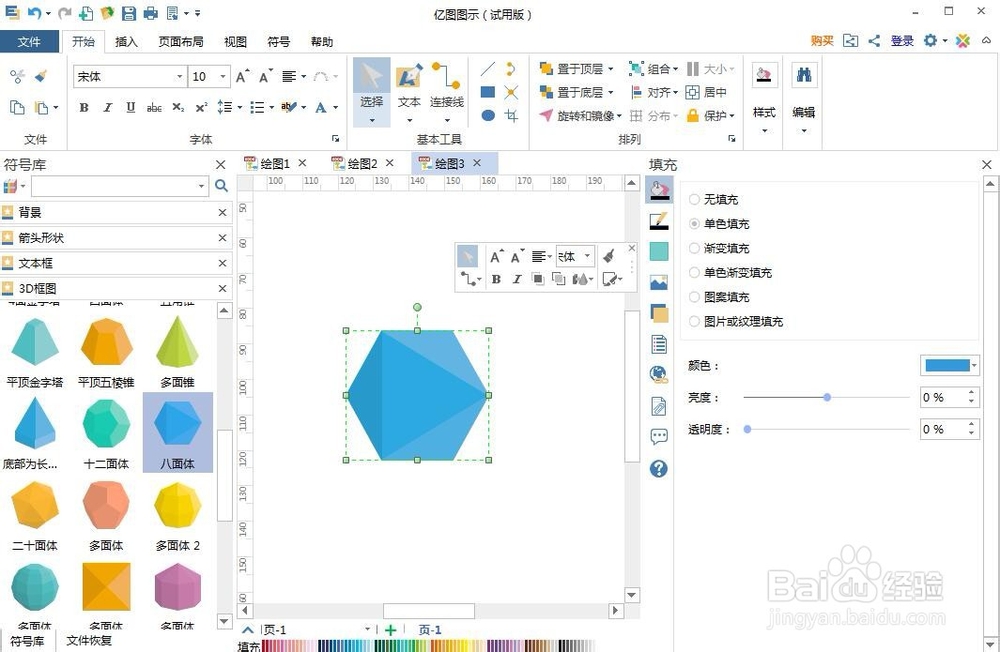Open the line style panel in right sidebar
1000x652 pixels.
coord(658,222)
